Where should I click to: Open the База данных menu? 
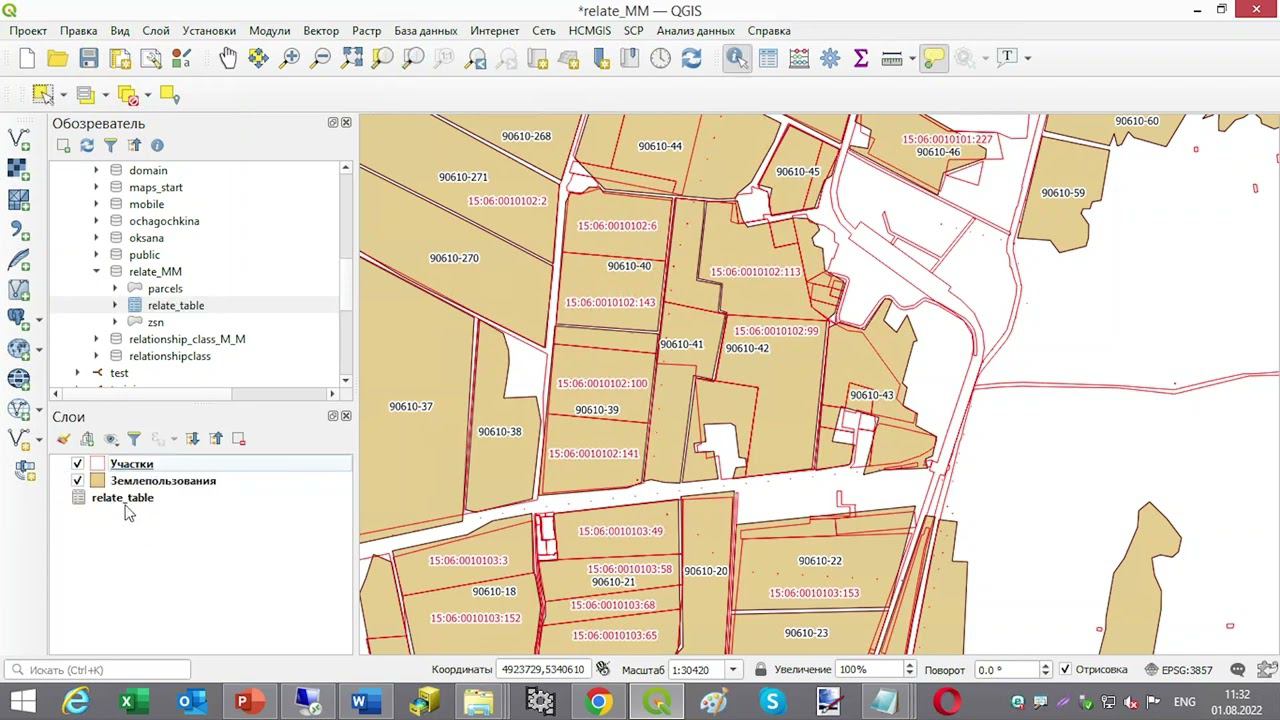click(425, 31)
